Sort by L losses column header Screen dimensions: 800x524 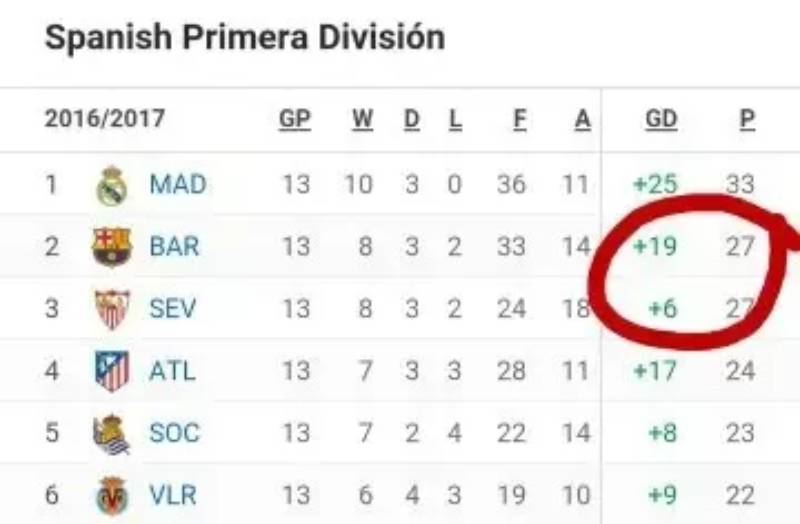point(455,119)
